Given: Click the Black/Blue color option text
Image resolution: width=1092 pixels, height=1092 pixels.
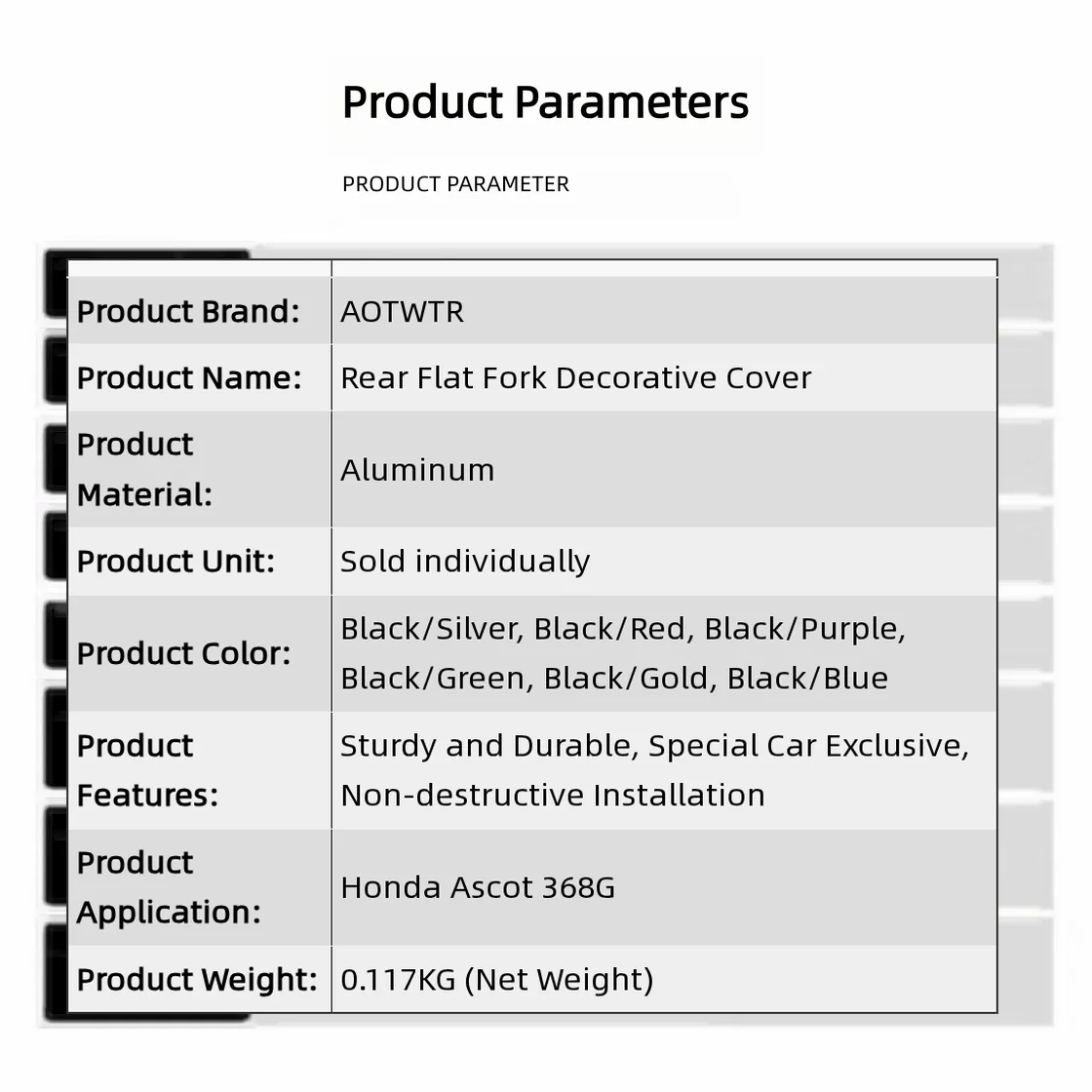Looking at the screenshot, I should coord(808,679).
